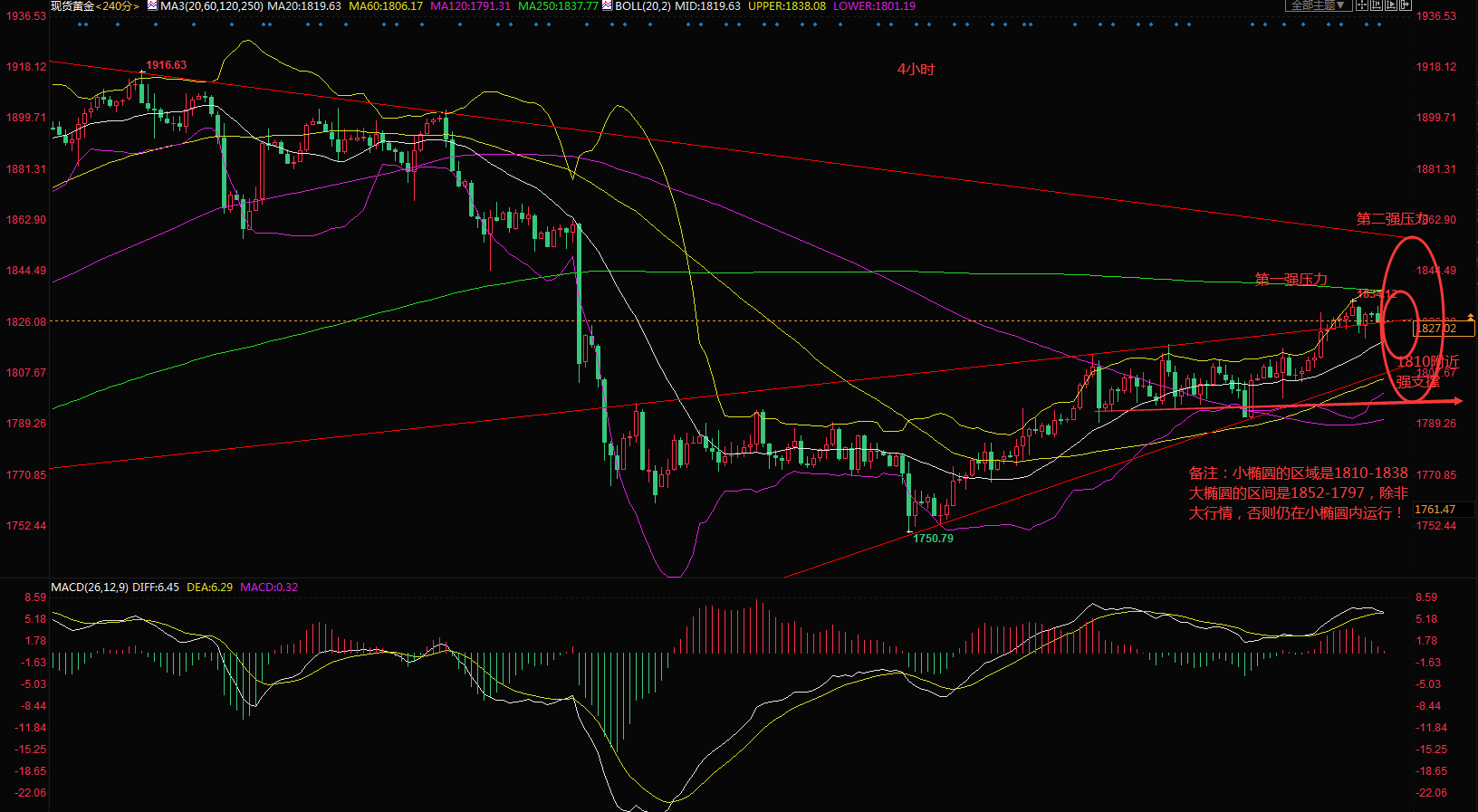Select the 4小时 chart annotation
The image size is (1478, 812).
[916, 70]
